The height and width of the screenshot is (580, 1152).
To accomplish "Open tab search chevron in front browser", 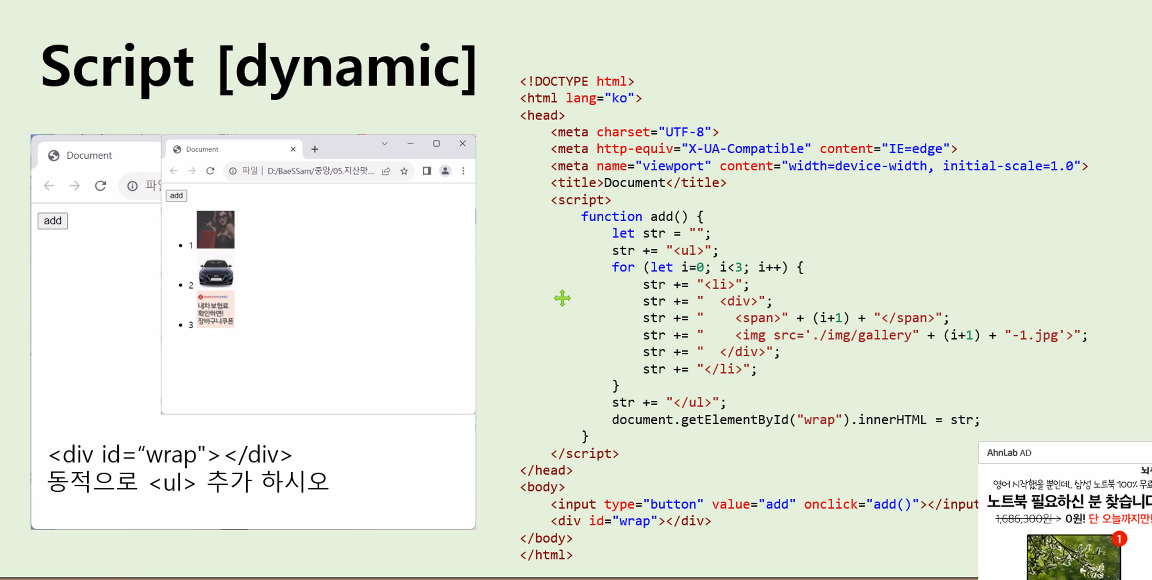I will 384,143.
